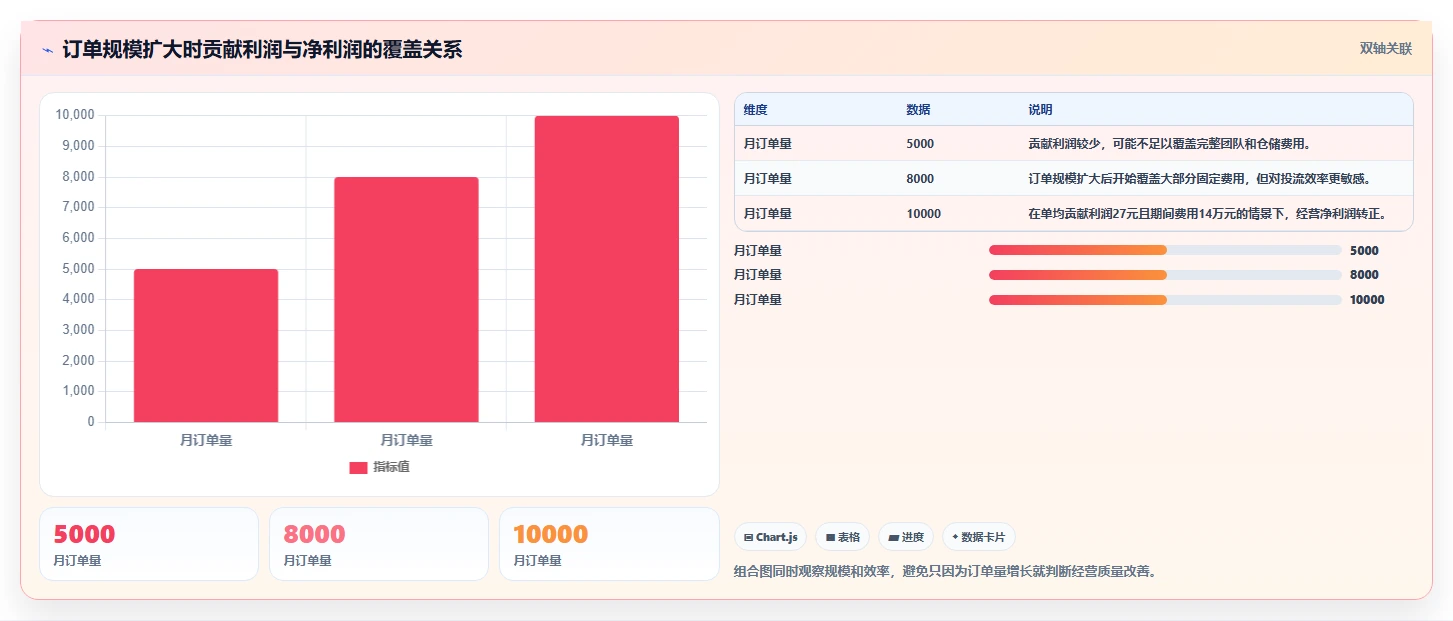Click the 5000 cell in the table
This screenshot has width=1453, height=621.
[x=920, y=144]
